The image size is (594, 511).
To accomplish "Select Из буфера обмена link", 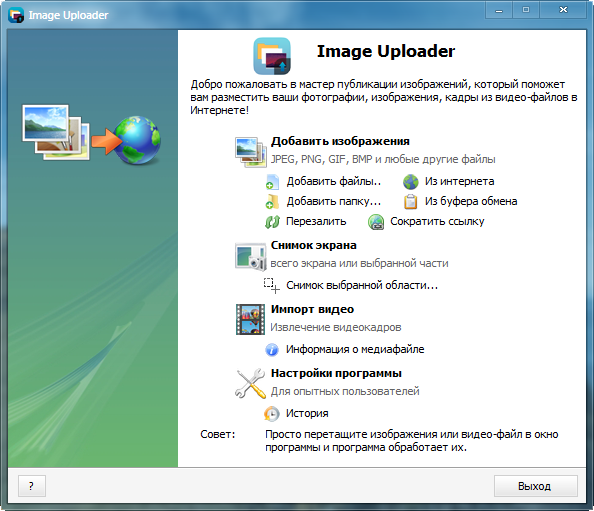I will tap(471, 201).
